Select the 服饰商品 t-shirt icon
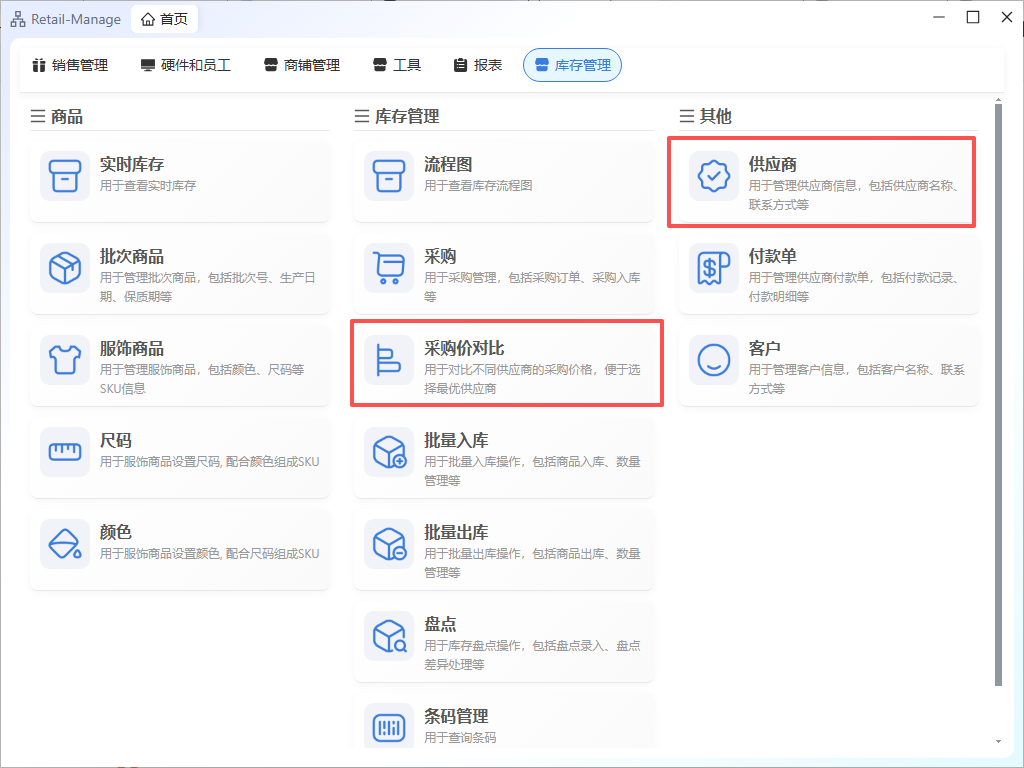The width and height of the screenshot is (1024, 768). tap(65, 360)
